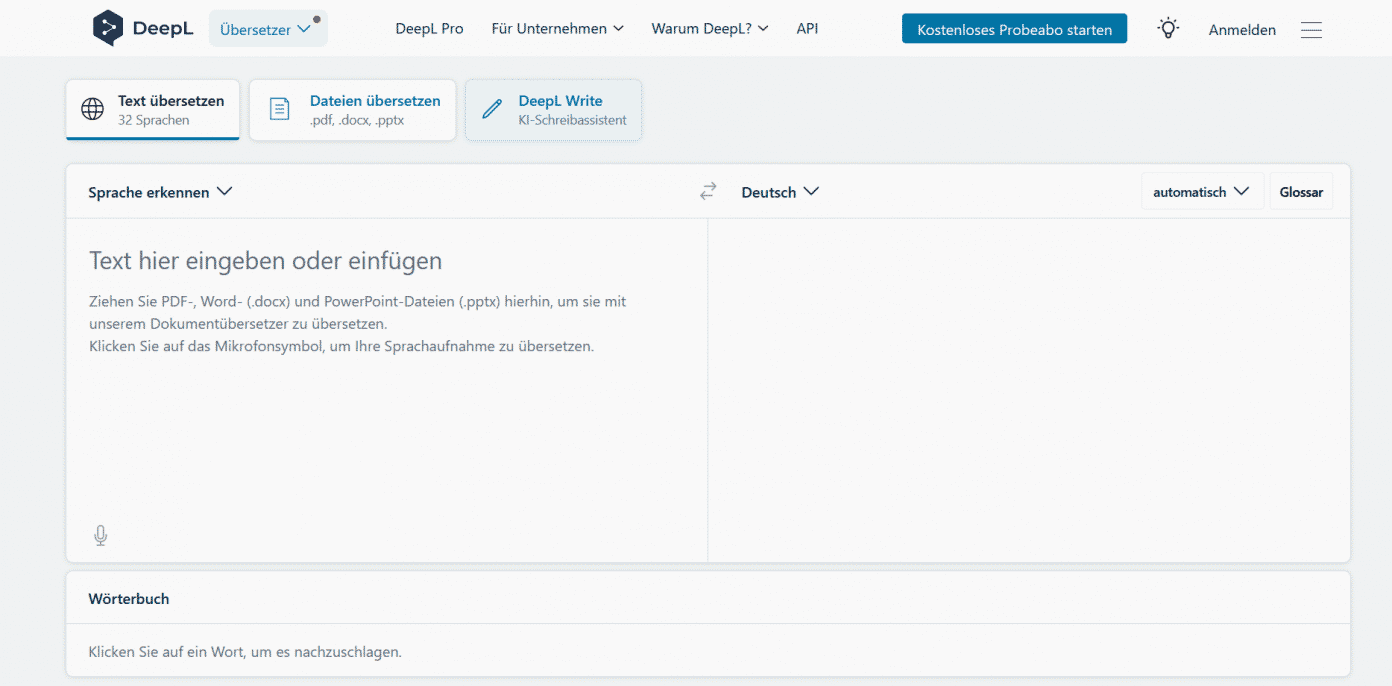The height and width of the screenshot is (686, 1392).
Task: Open the automatisch formality dropdown
Action: click(x=1202, y=192)
